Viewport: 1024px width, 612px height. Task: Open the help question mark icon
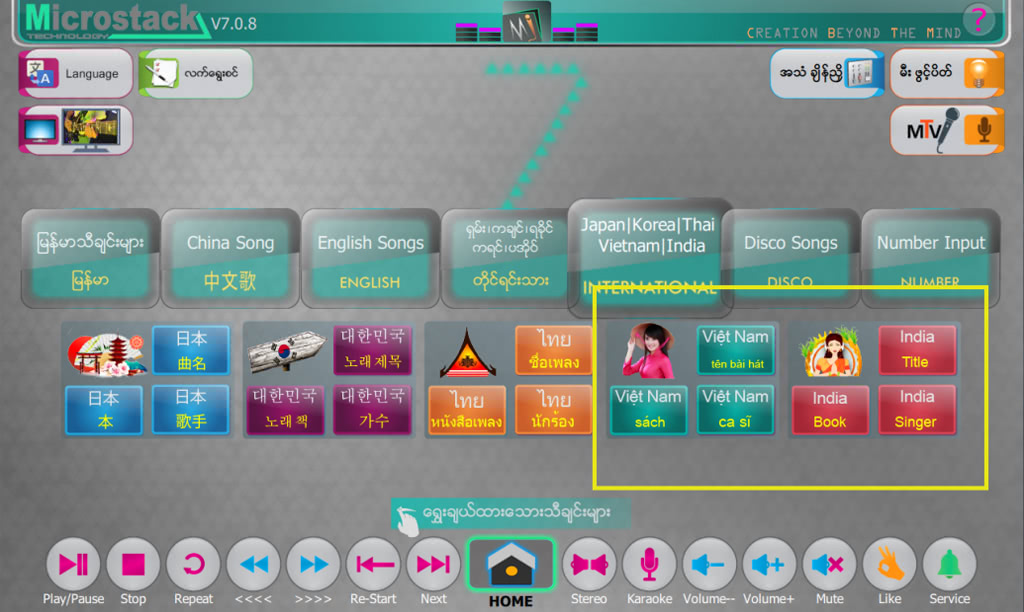tap(978, 19)
